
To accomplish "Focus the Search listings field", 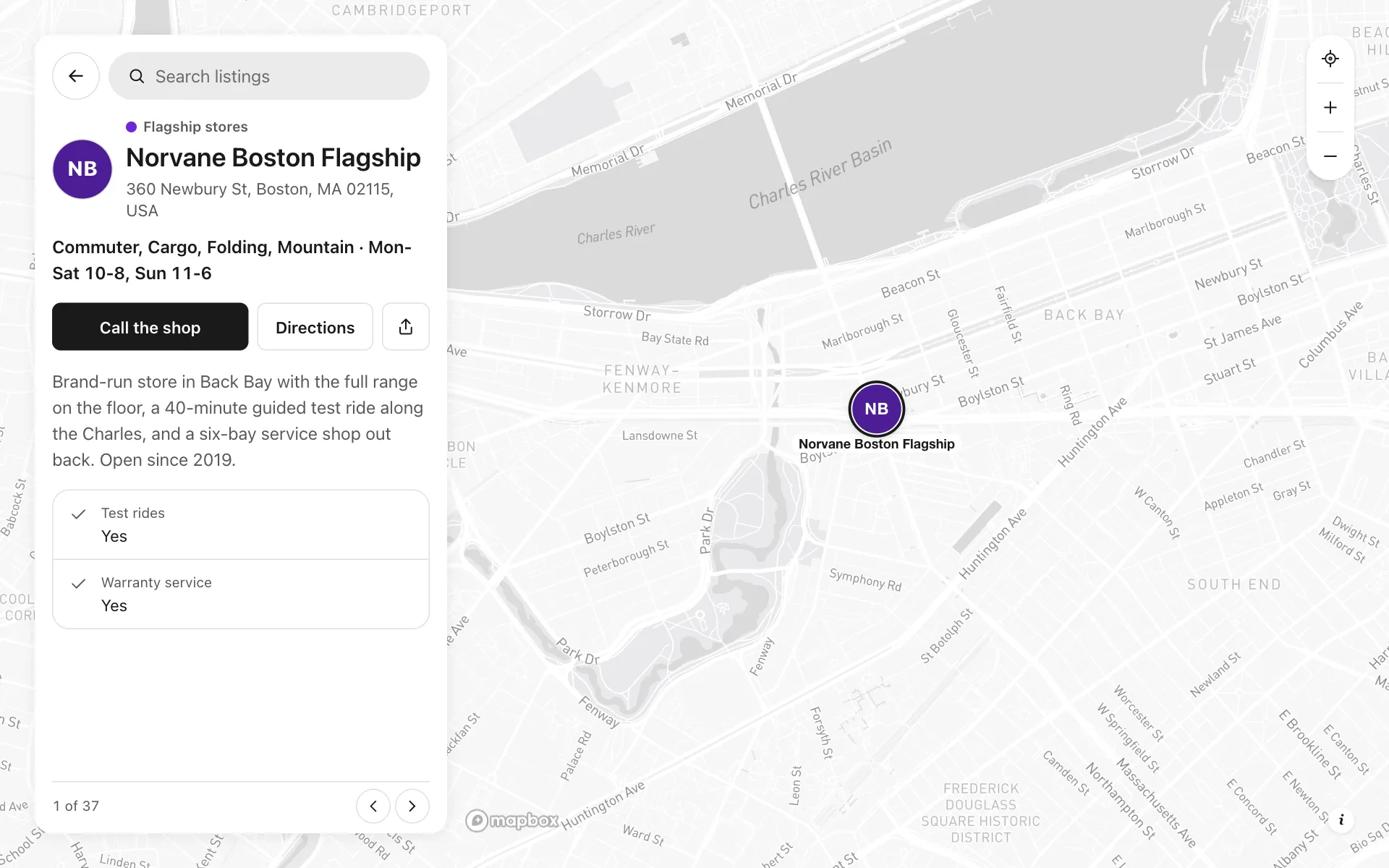I will 269,76.
